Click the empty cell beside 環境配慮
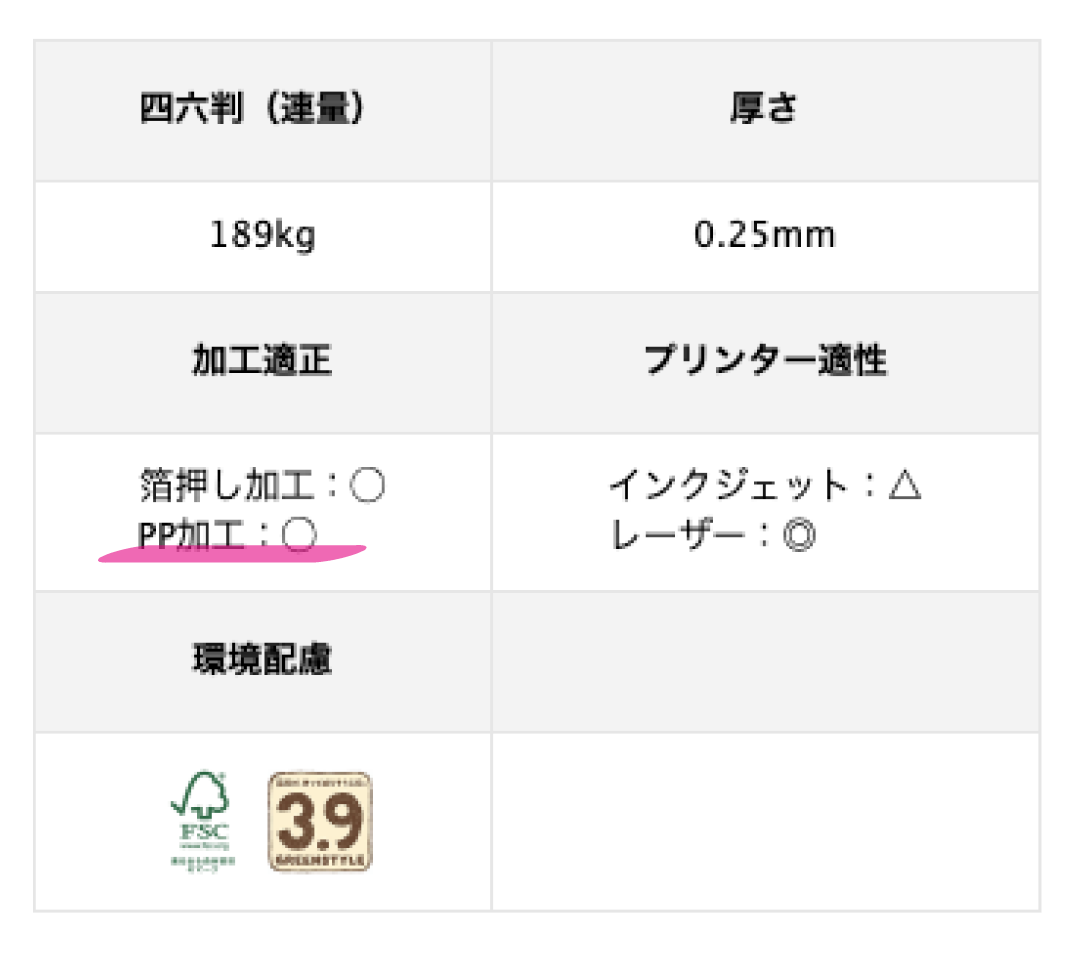The width and height of the screenshot is (1080, 963). coord(766,662)
